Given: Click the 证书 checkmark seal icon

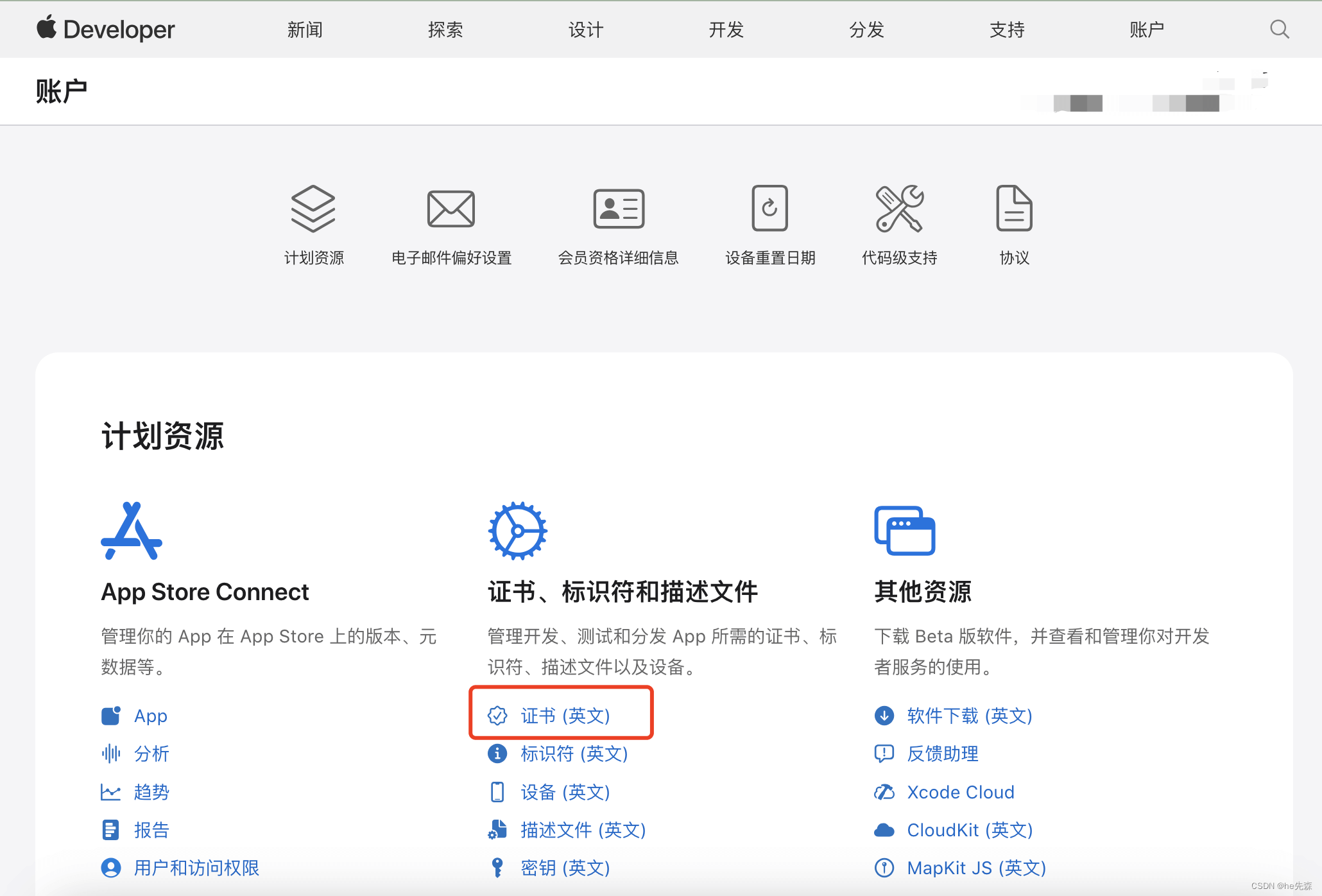Looking at the screenshot, I should tap(497, 716).
